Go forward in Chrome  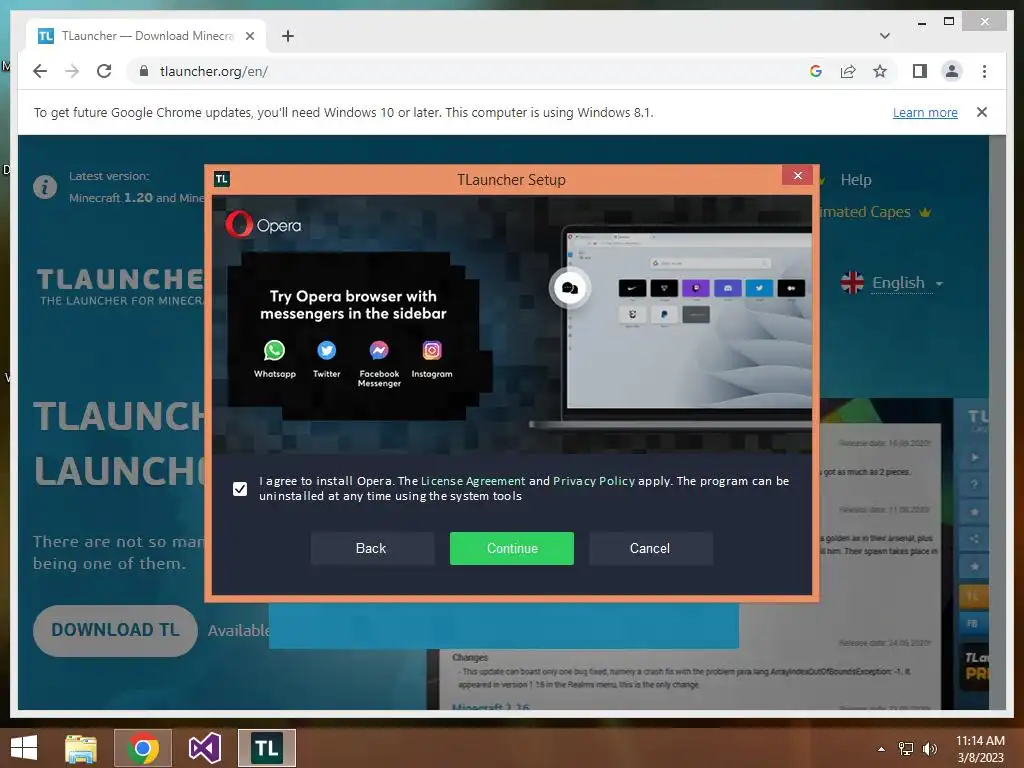coord(72,71)
